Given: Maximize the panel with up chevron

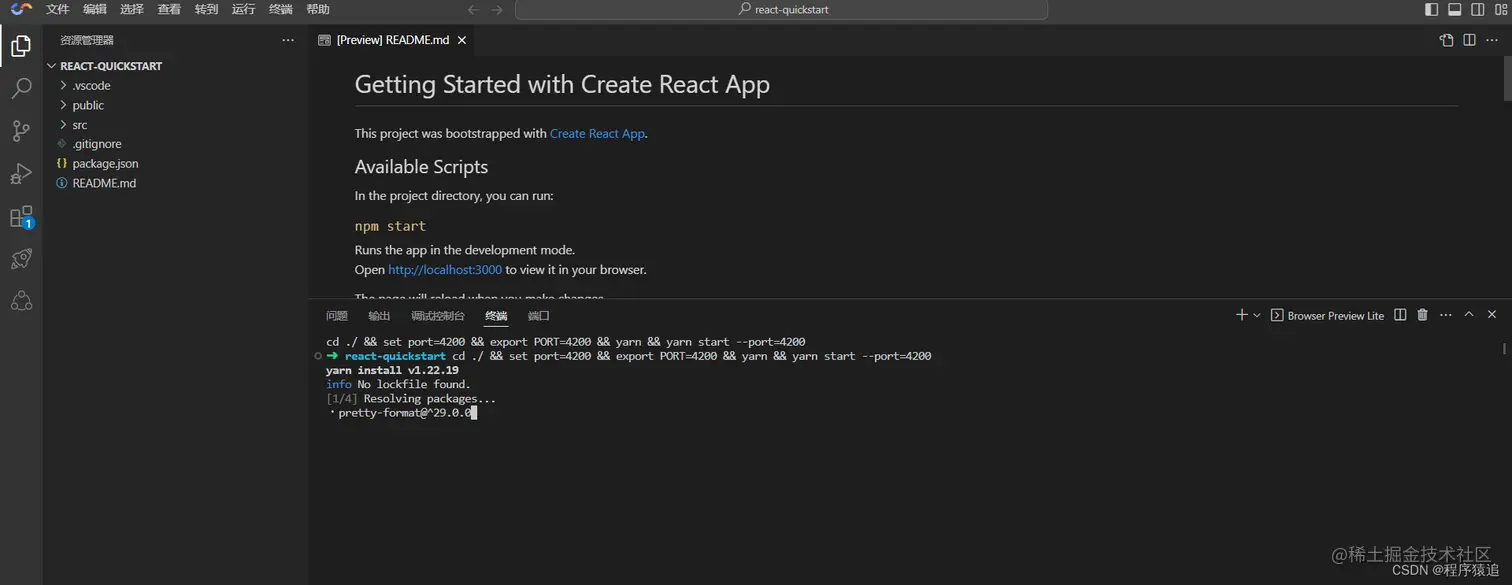Looking at the screenshot, I should 1469,315.
